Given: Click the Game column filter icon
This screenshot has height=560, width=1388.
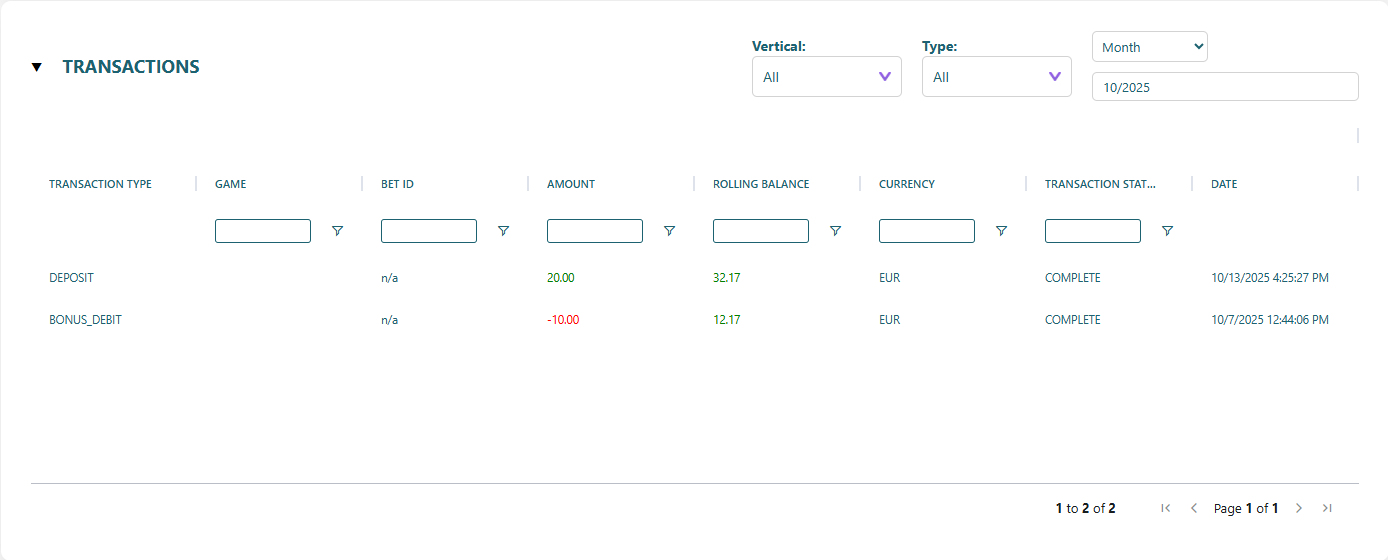Looking at the screenshot, I should (x=337, y=231).
